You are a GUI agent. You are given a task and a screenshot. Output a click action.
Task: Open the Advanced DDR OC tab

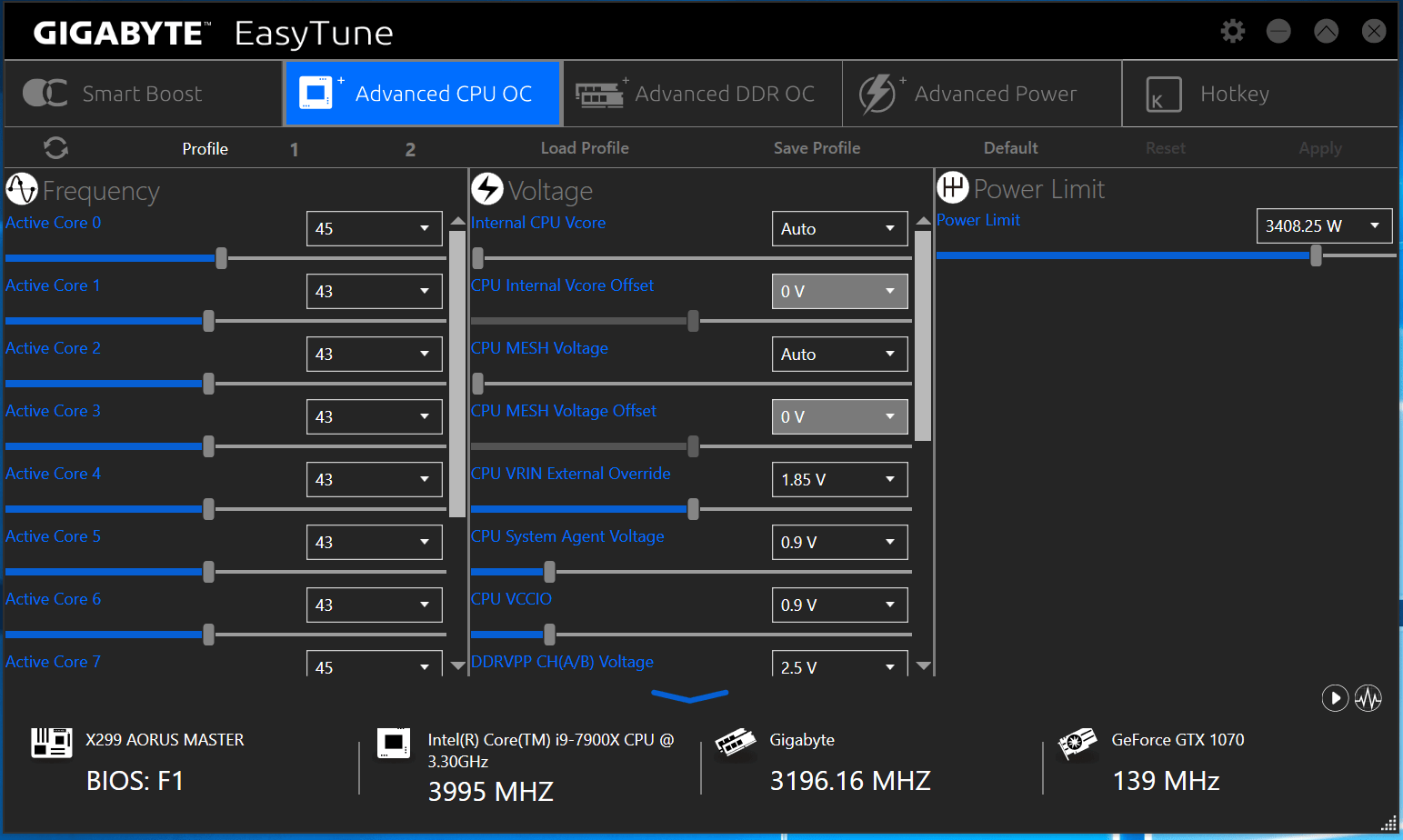coord(702,94)
